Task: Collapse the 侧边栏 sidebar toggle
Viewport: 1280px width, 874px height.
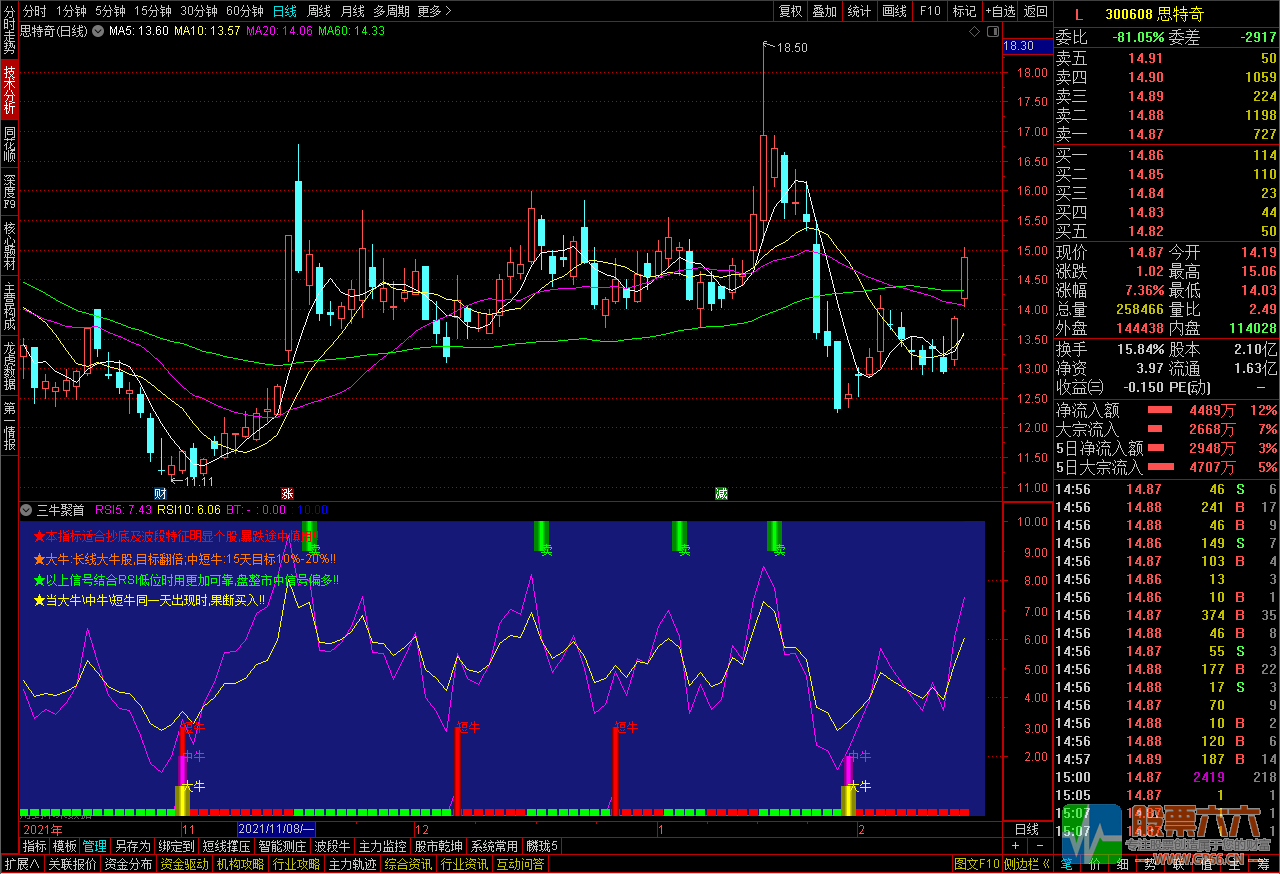Action: [x=1027, y=864]
